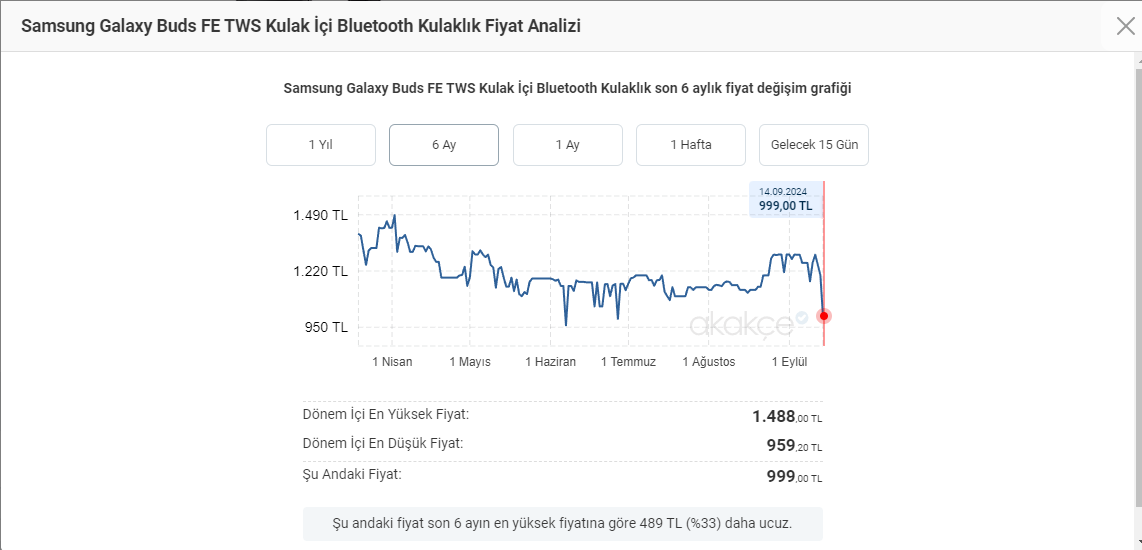Open the 1 Hafta tab

tap(691, 145)
